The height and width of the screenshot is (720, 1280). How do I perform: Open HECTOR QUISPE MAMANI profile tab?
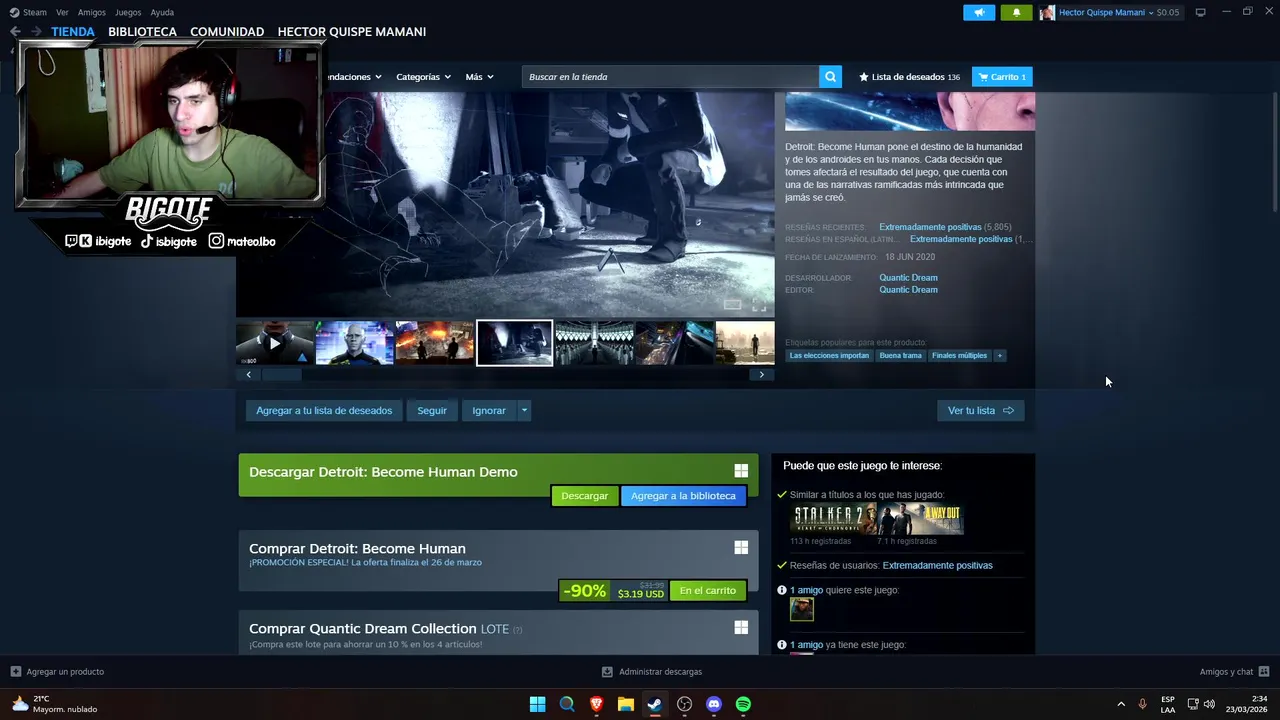coord(352,32)
